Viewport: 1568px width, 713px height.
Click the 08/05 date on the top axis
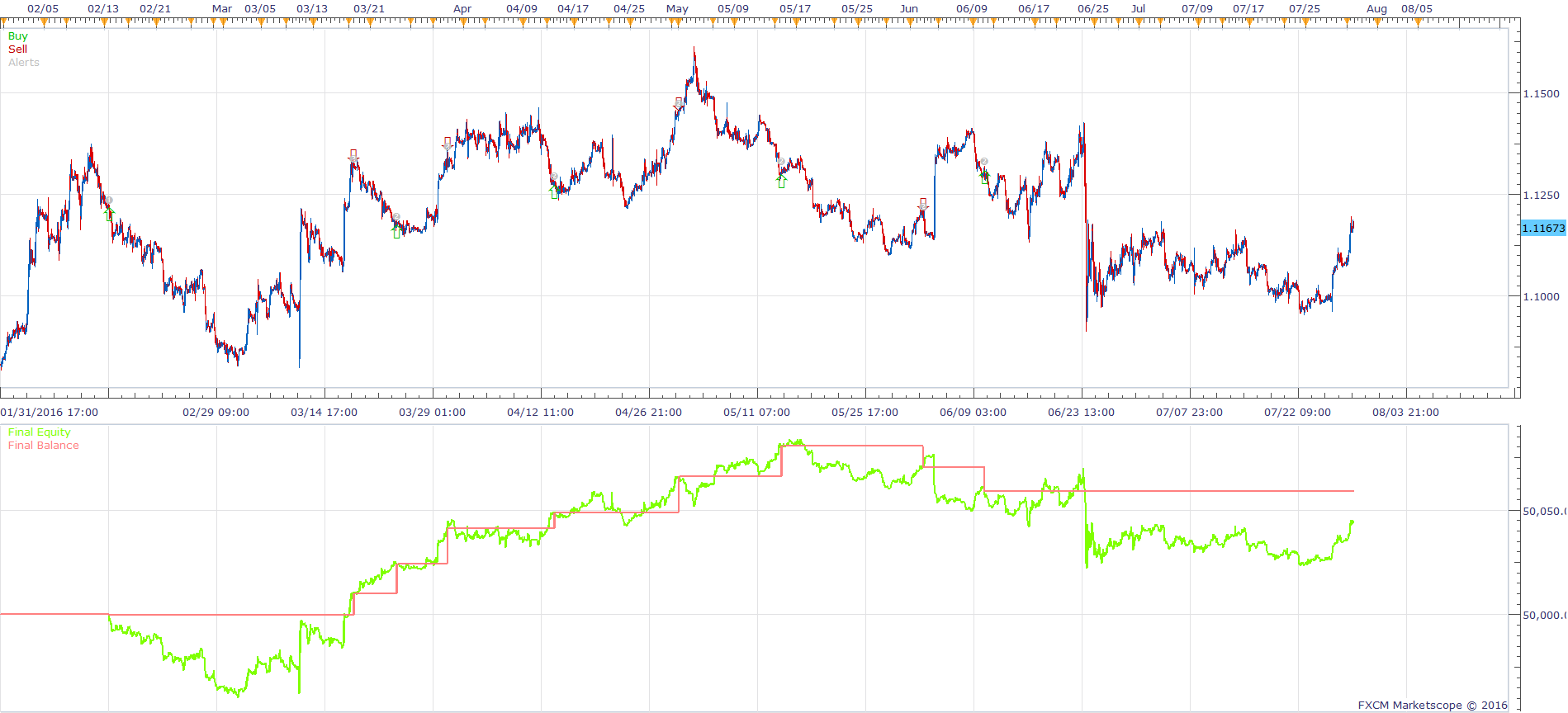(x=1417, y=8)
